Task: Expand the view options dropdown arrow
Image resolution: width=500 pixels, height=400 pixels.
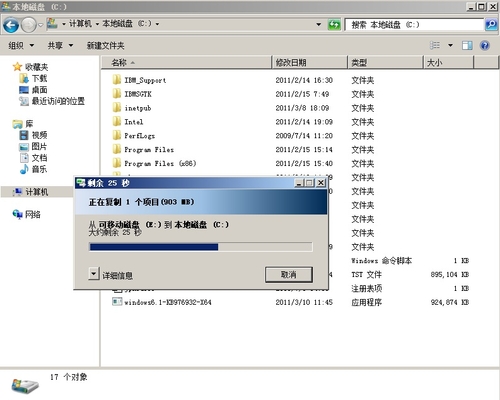Action: (x=450, y=45)
